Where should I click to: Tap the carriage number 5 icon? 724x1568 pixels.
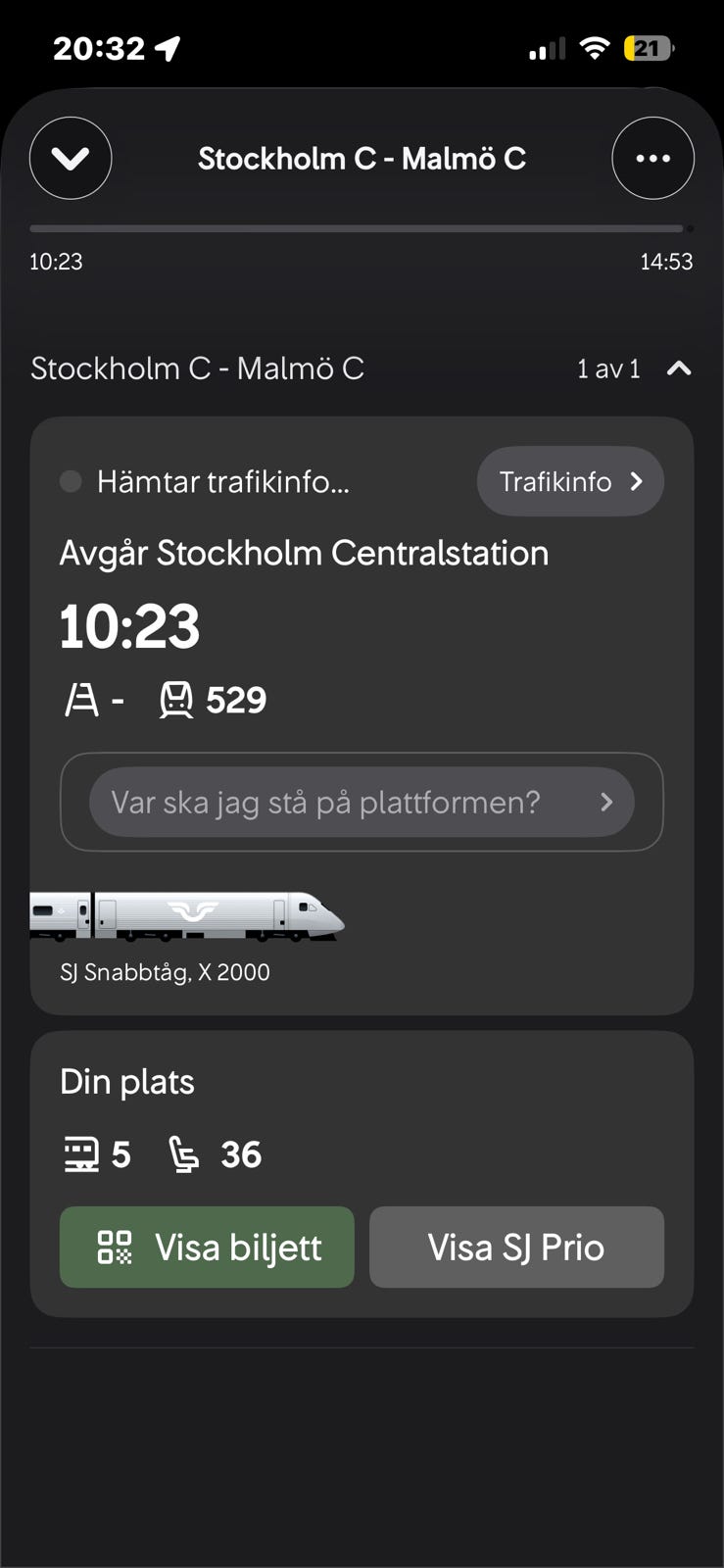[x=80, y=1154]
